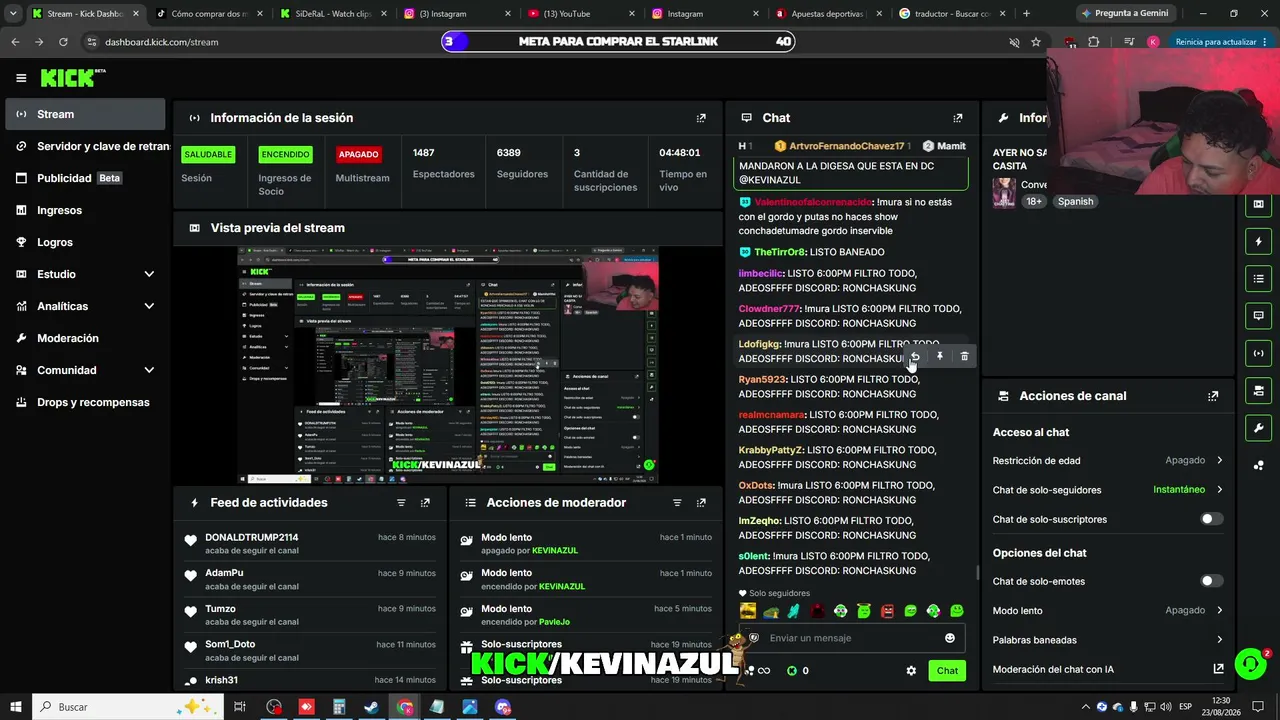Toggle Chat de solo-emotes

1211,581
